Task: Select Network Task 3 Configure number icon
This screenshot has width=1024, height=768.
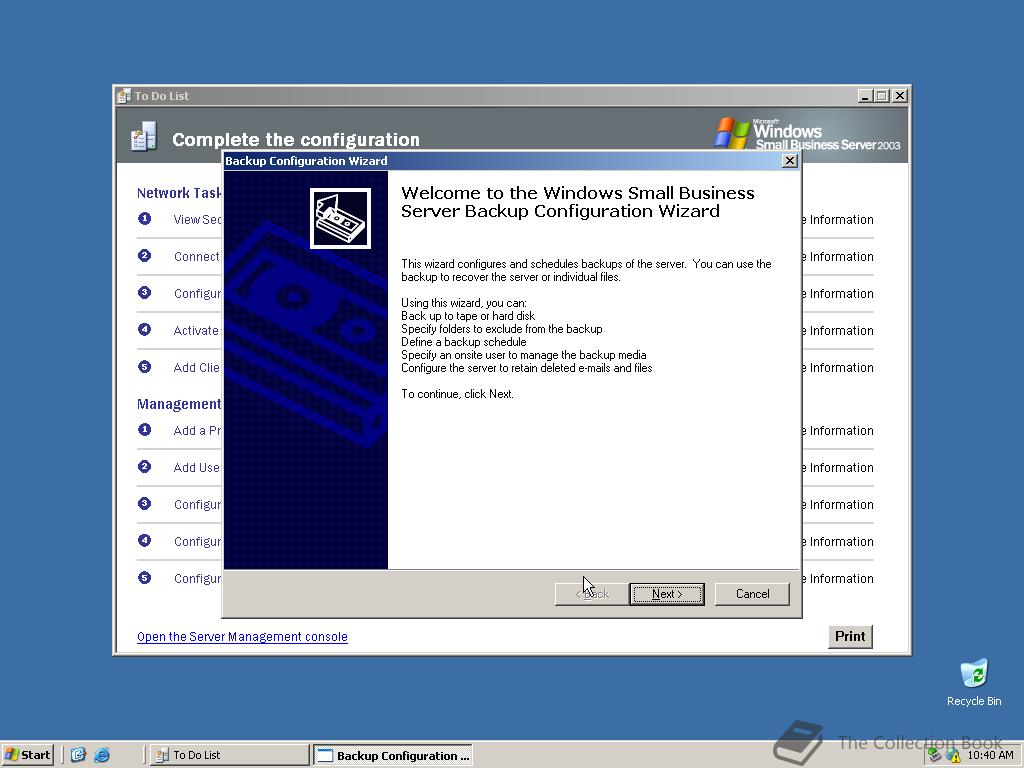Action: [144, 293]
